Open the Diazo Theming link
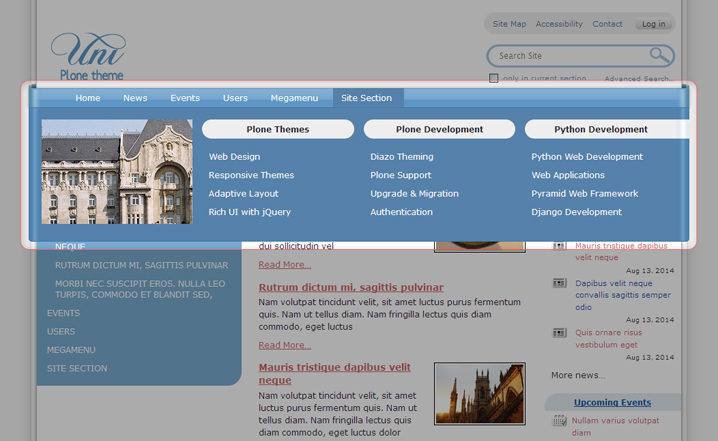This screenshot has width=718, height=441. (402, 157)
